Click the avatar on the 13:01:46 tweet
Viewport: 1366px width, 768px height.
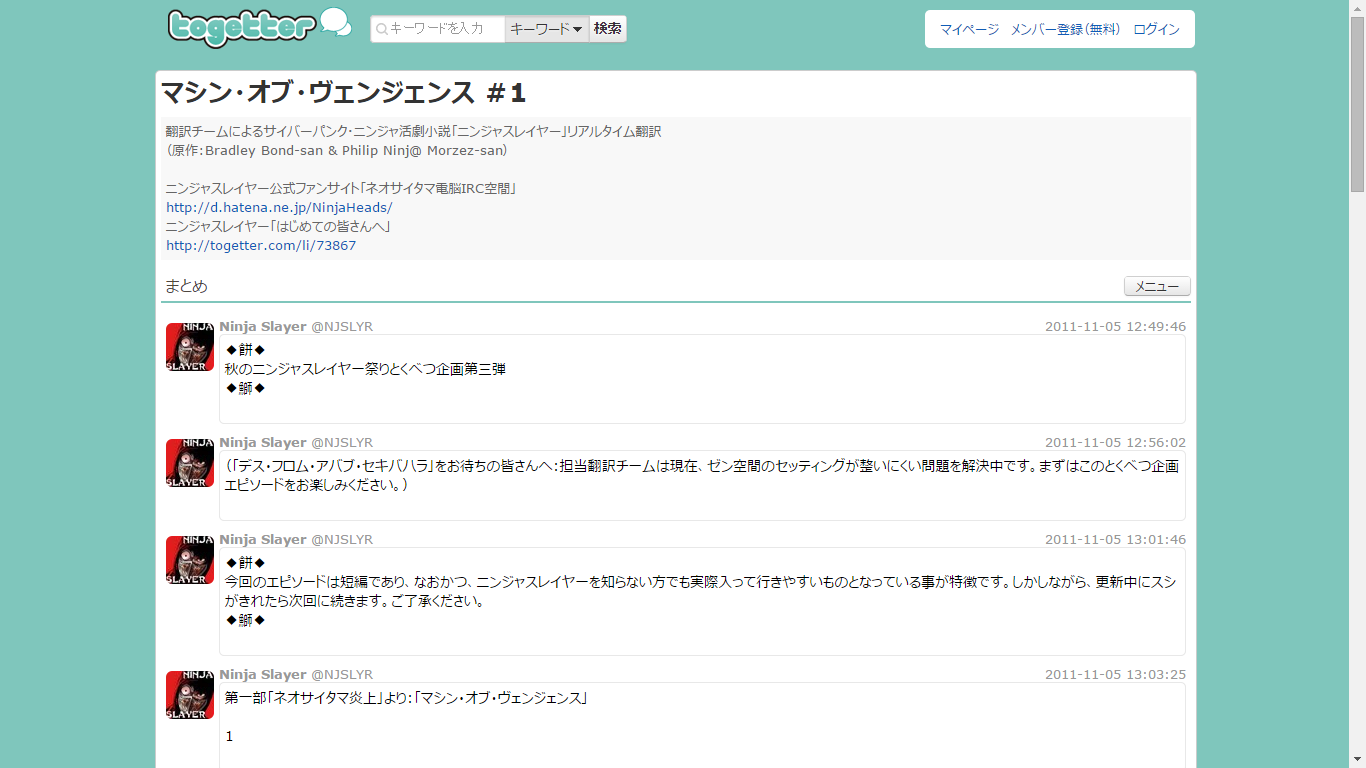(x=189, y=559)
